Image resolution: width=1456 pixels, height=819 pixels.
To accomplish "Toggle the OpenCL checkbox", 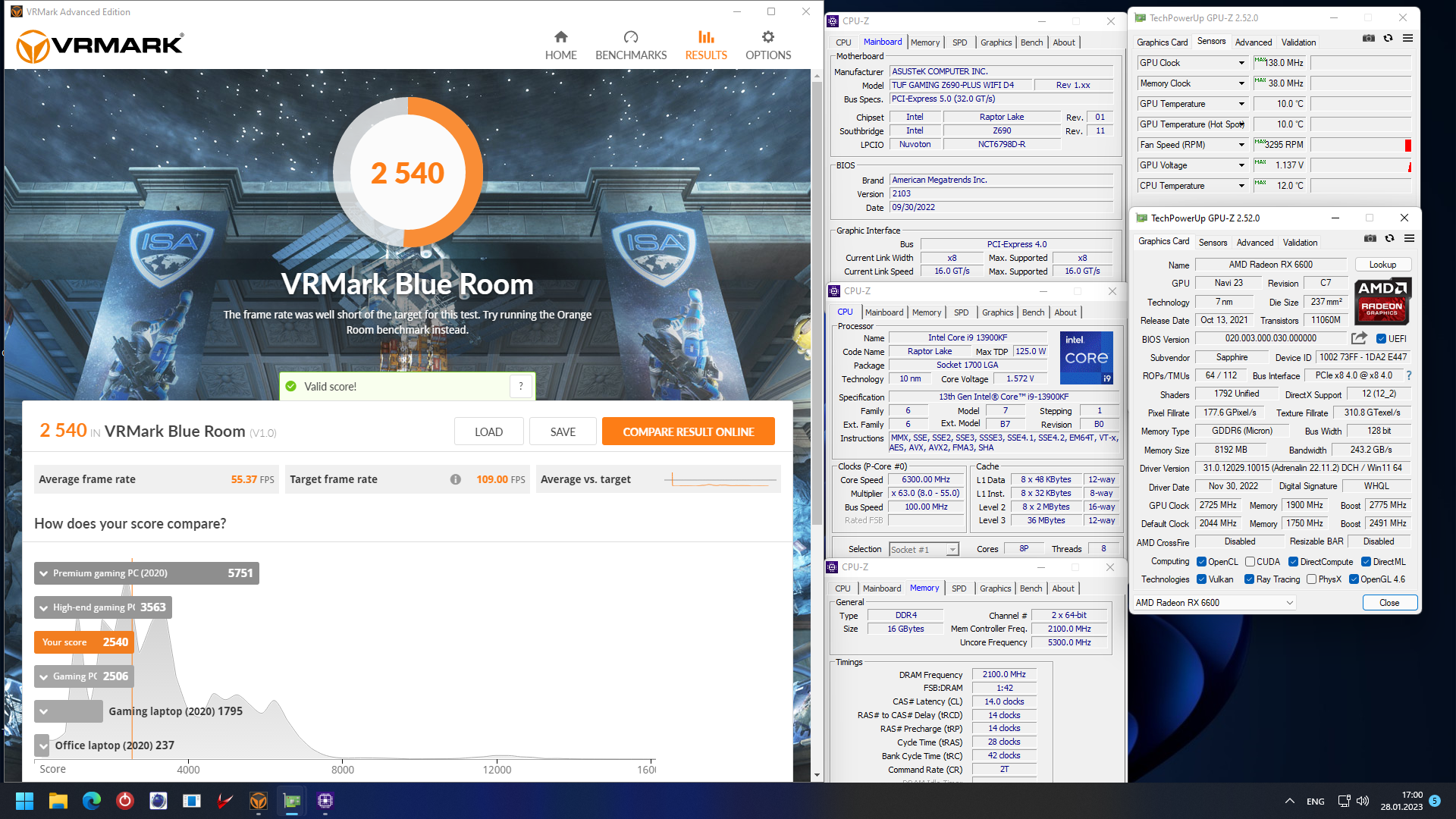I will (1201, 562).
